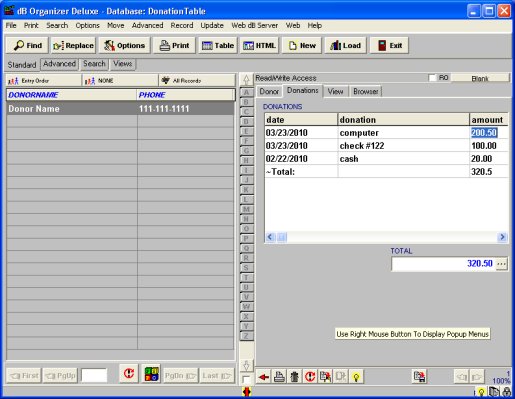Click the red double-arrow splitter icon

(x=246, y=392)
